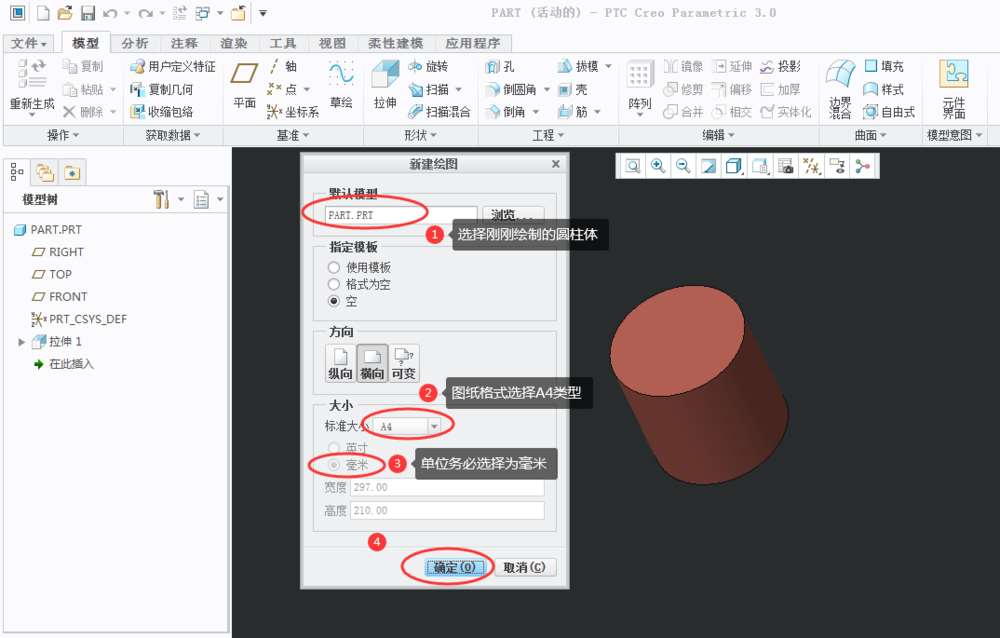The image size is (1000, 638).
Task: Click the 确定(O) confirm button
Action: tap(454, 567)
